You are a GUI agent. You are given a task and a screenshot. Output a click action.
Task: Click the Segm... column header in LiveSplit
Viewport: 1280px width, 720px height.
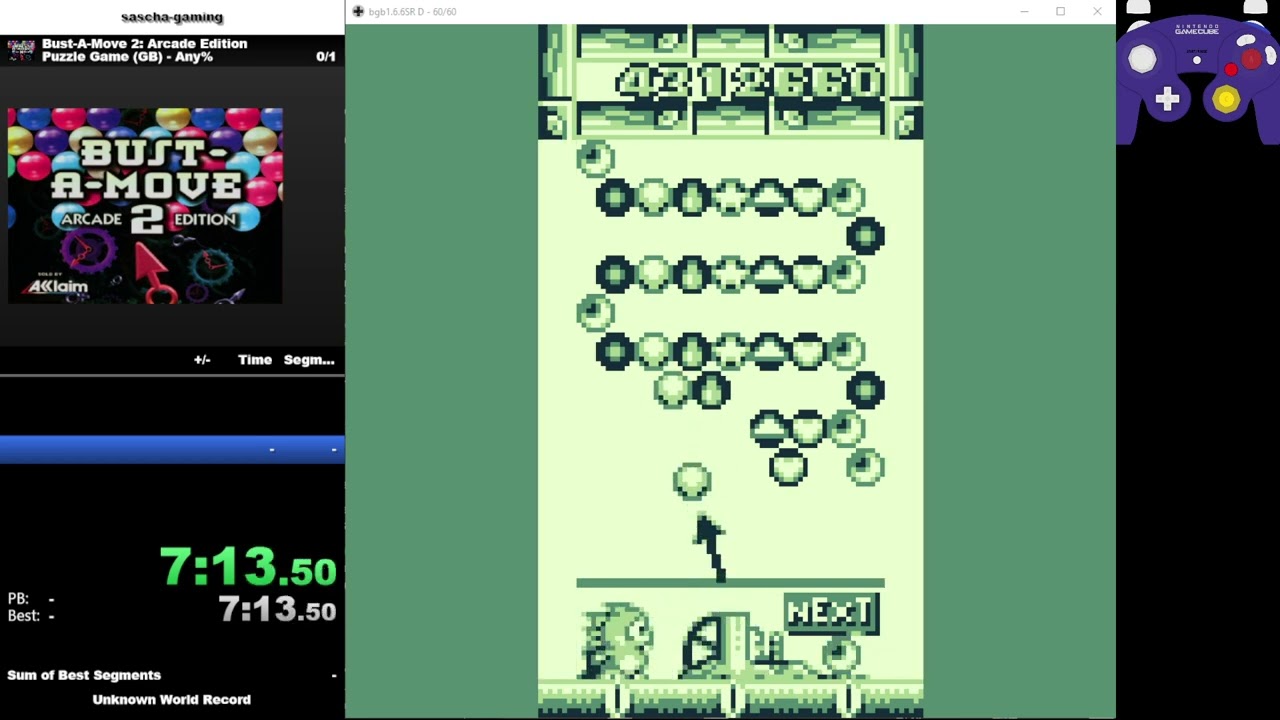tap(309, 360)
